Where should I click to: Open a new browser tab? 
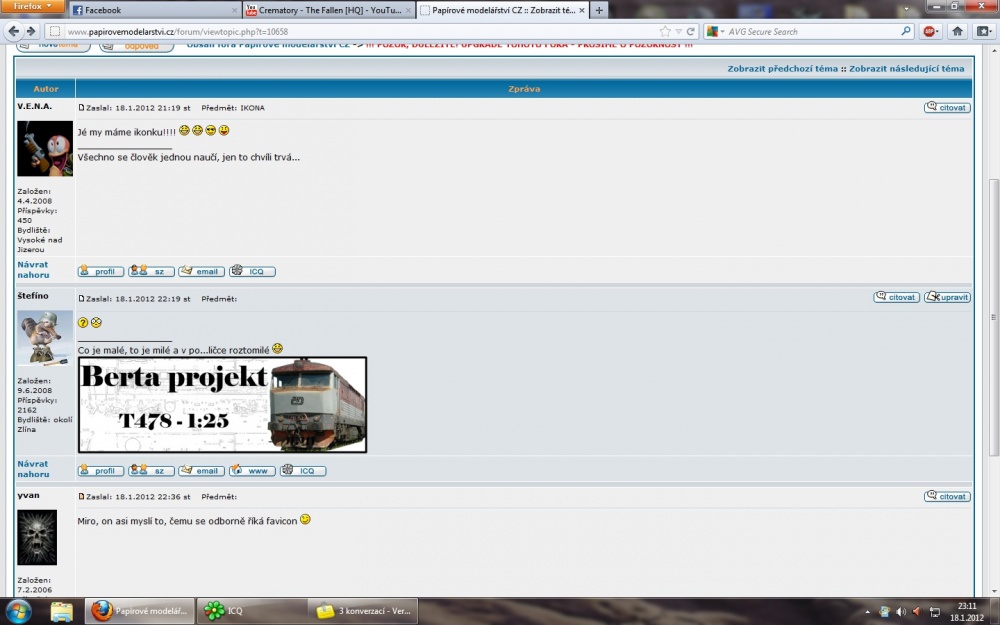599,10
